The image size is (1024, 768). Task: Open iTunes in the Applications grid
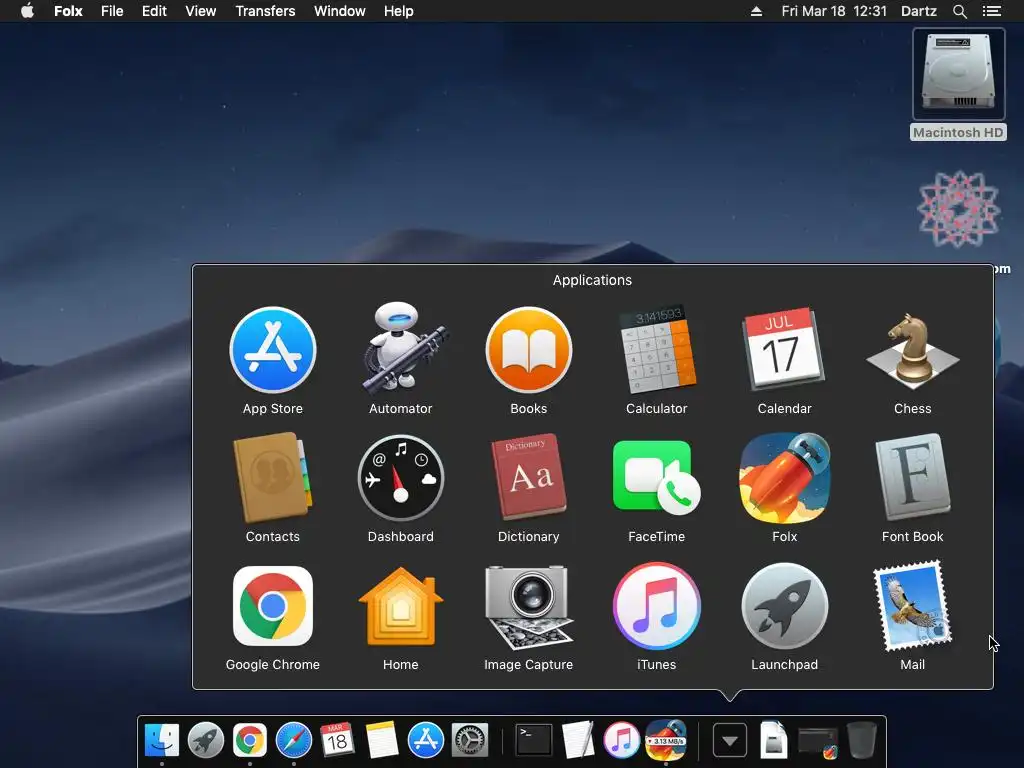(x=657, y=606)
